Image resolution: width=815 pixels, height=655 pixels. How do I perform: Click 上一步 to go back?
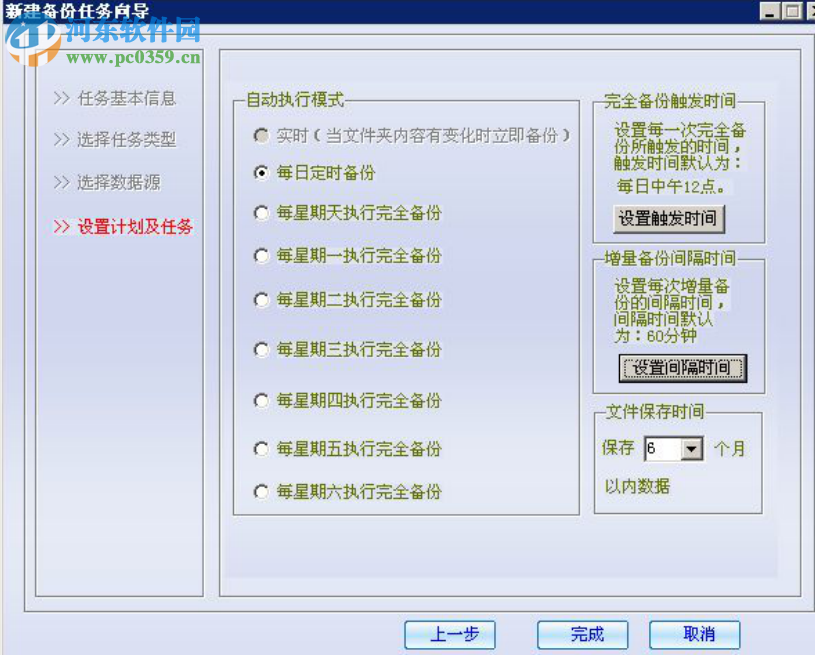pos(449,634)
